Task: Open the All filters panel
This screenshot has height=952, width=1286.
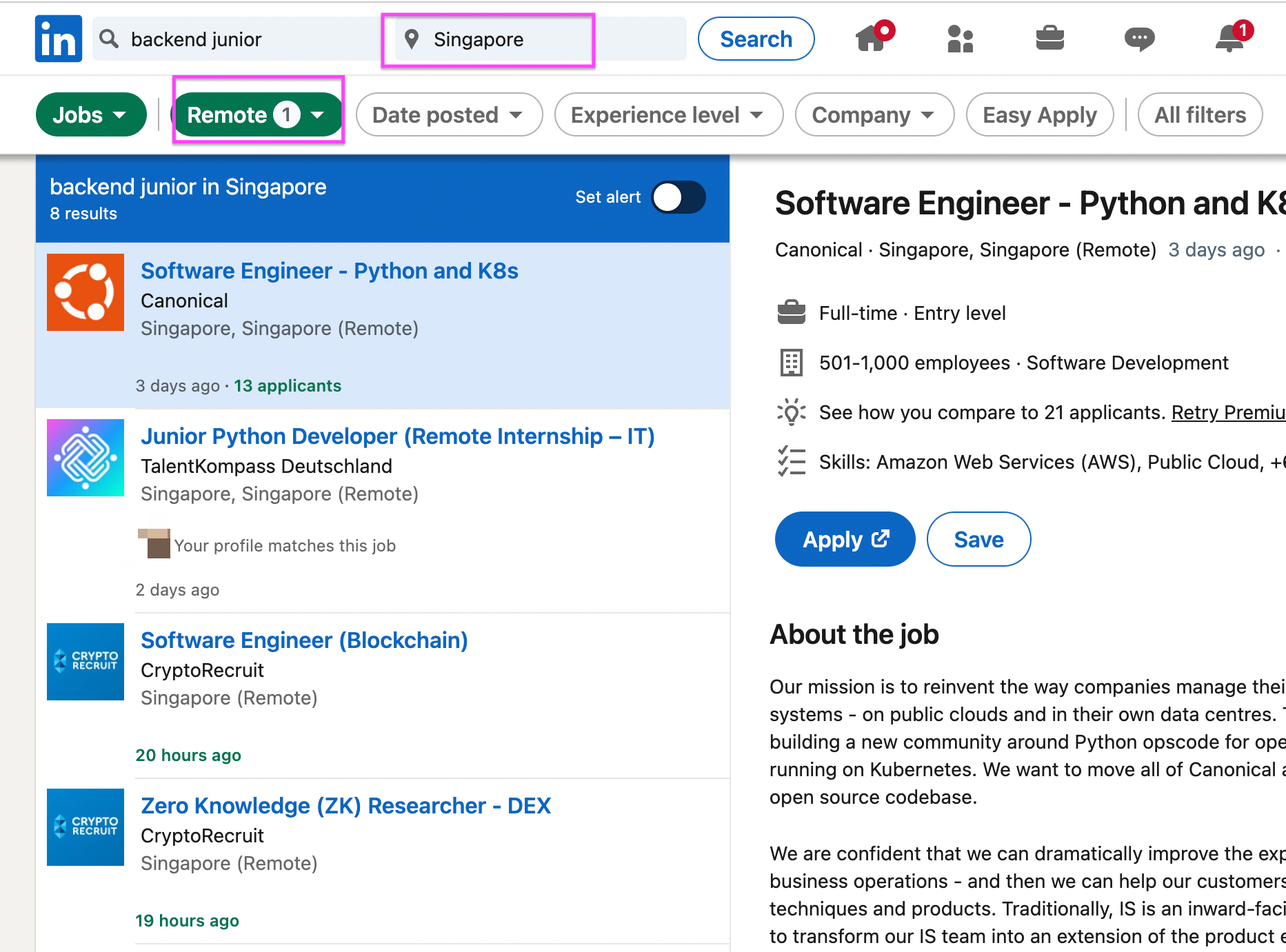Action: [1200, 114]
